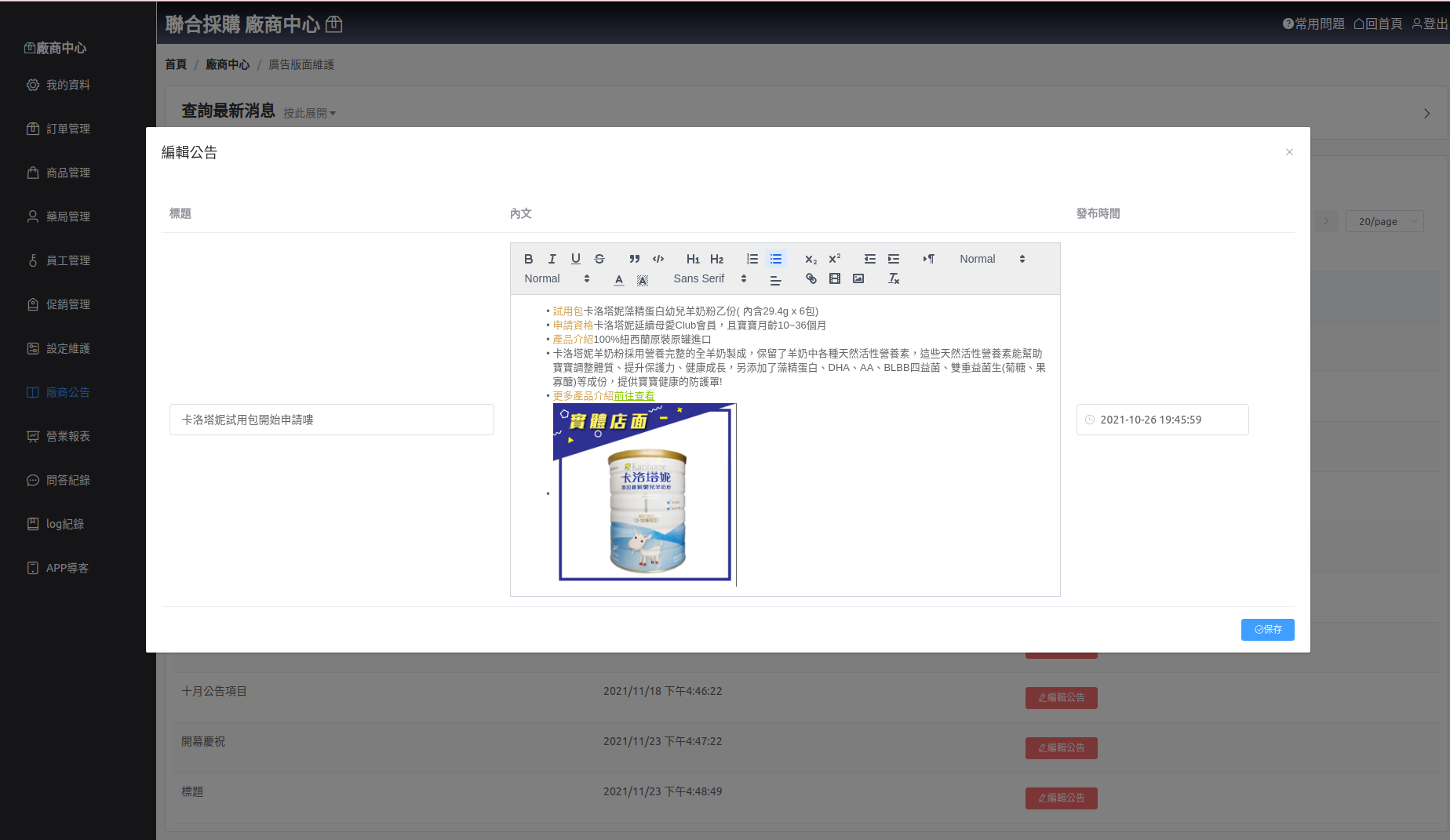Open 商品管理 in the sidebar
The image size is (1450, 840).
coord(68,173)
